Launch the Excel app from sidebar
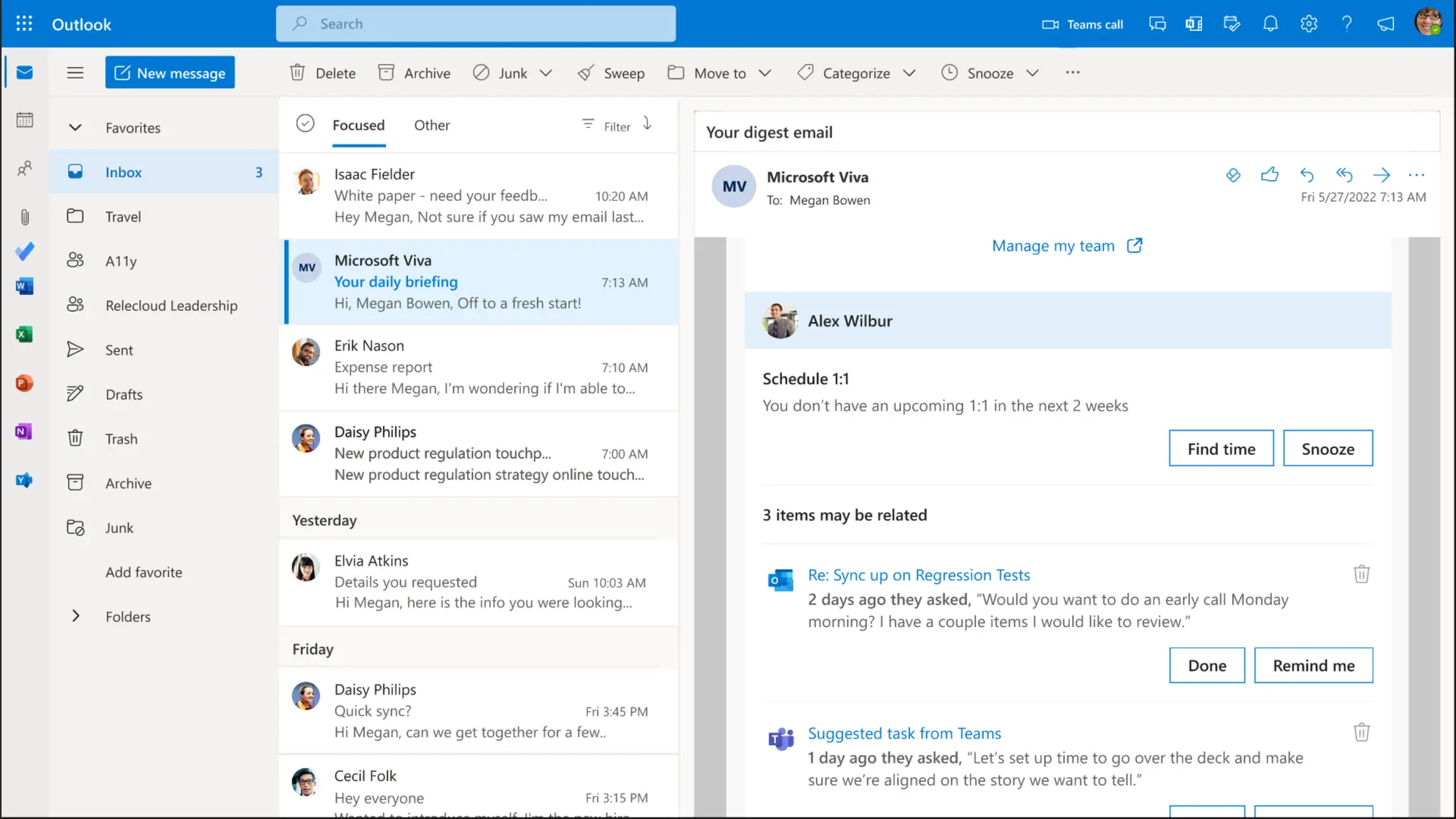This screenshot has width=1456, height=819. (24, 334)
